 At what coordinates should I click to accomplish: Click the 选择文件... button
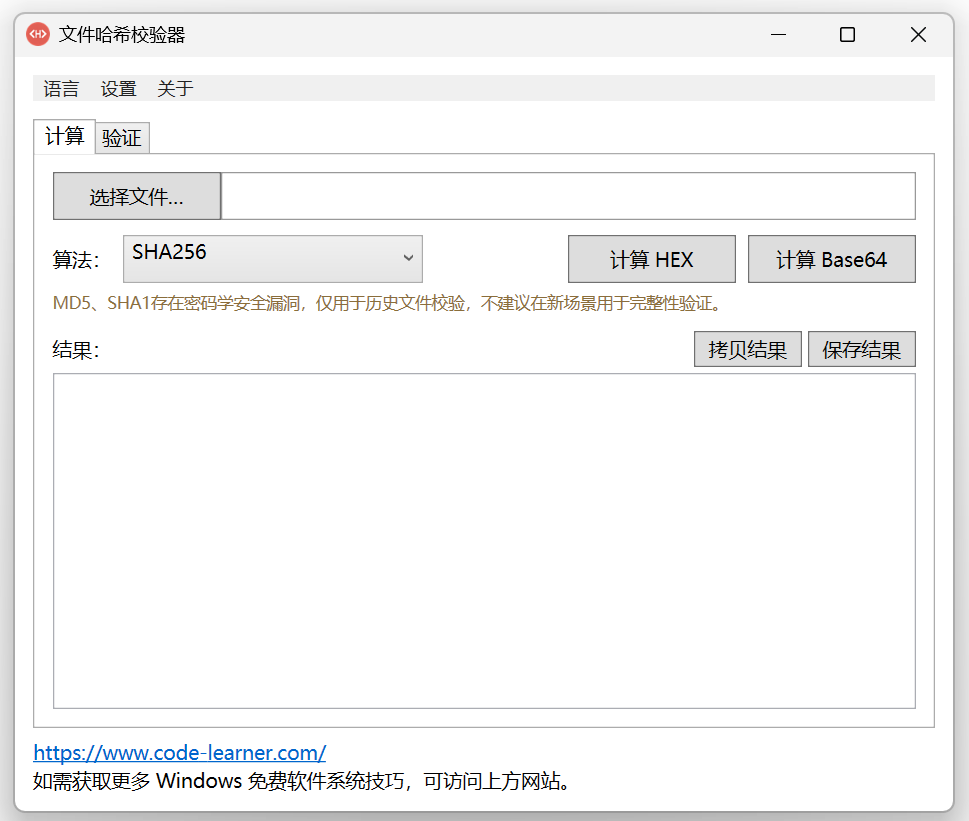click(137, 196)
